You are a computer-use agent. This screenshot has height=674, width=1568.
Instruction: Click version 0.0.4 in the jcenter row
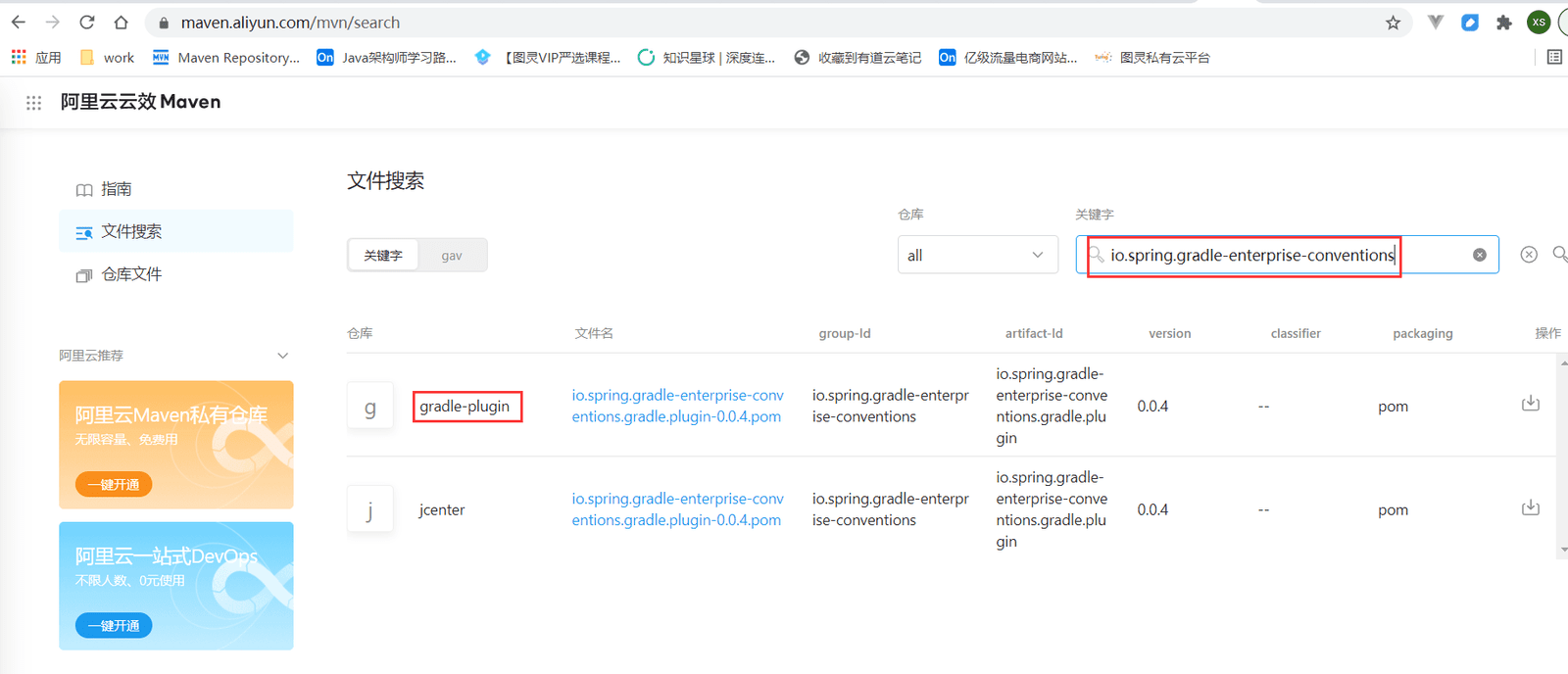[1152, 509]
